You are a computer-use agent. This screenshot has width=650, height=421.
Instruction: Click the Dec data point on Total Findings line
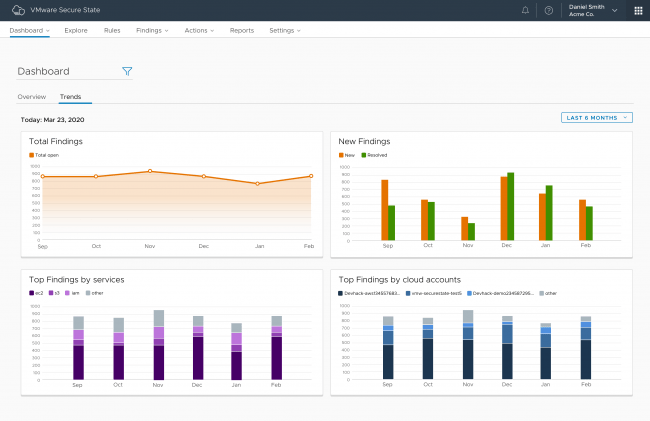204,177
